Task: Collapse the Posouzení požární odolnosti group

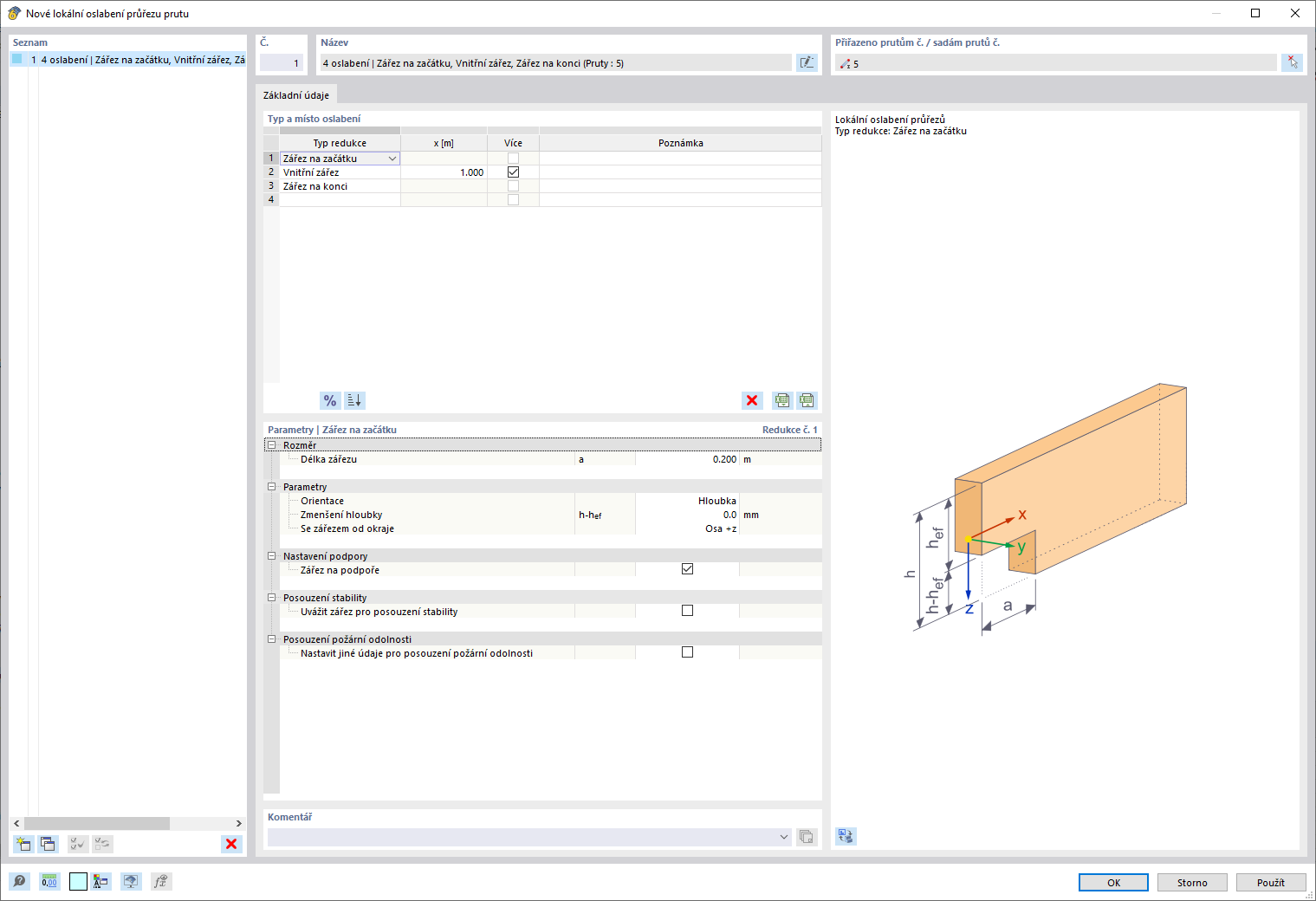Action: point(271,639)
